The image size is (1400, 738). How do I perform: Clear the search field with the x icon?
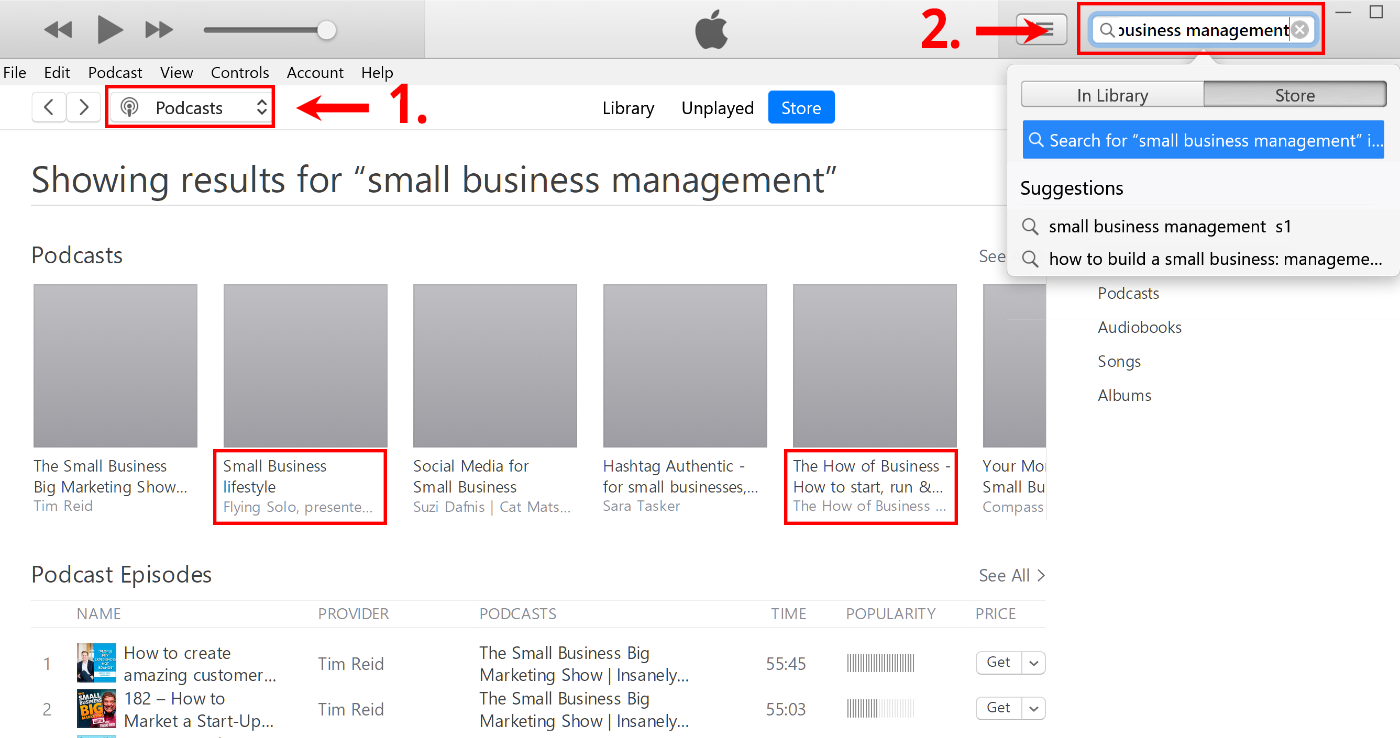click(1300, 30)
